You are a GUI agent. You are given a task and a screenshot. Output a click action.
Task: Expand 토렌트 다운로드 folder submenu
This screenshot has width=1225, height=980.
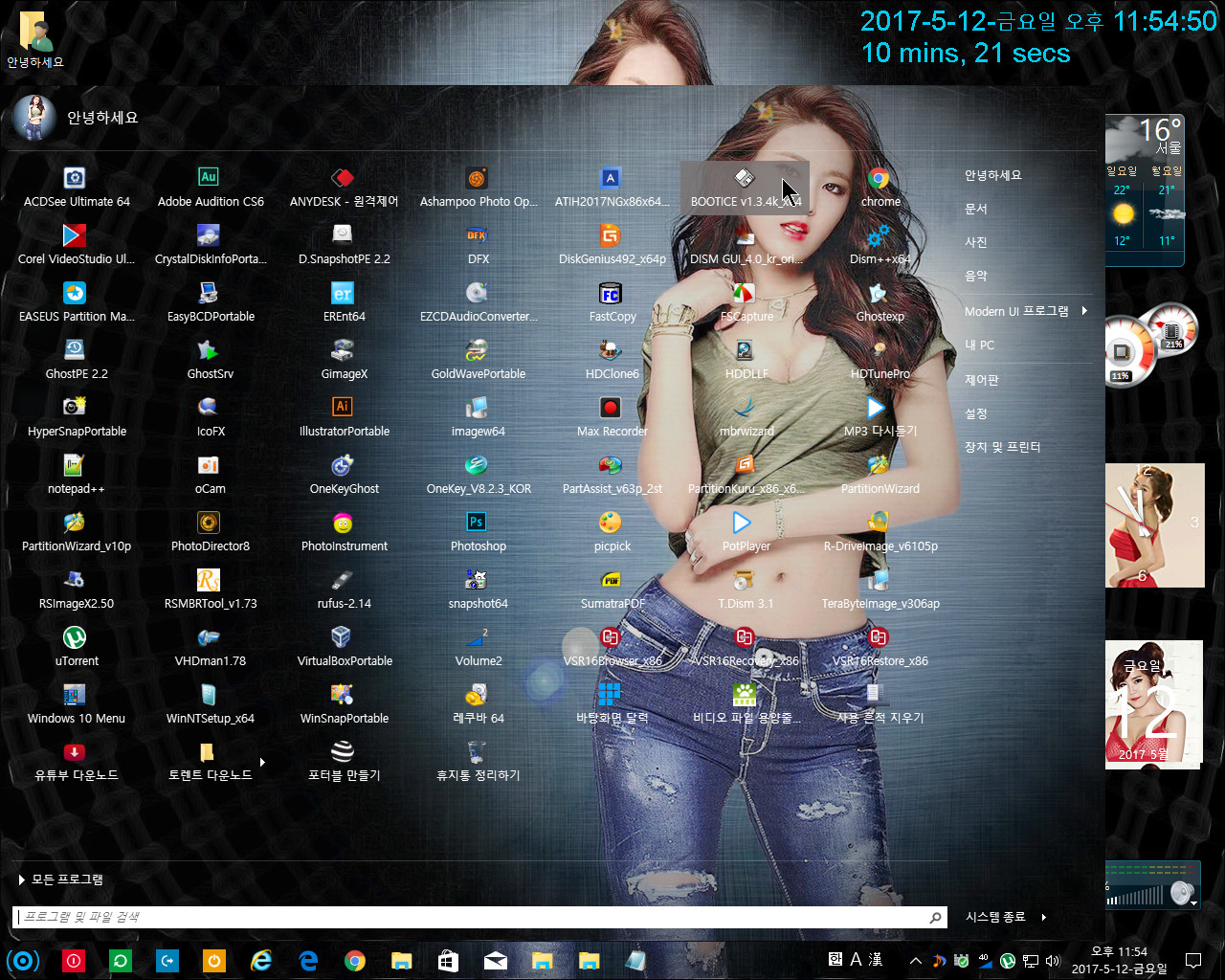[x=262, y=763]
